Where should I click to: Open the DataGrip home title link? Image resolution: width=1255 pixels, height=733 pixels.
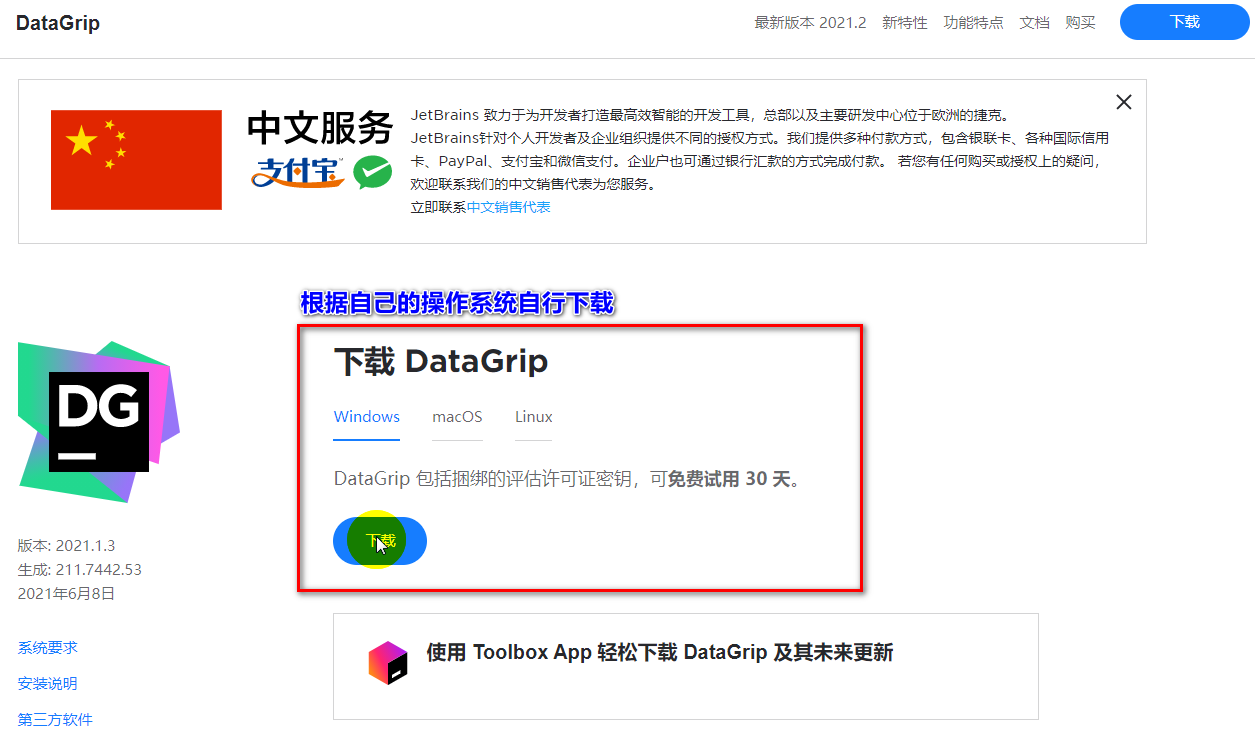(58, 22)
